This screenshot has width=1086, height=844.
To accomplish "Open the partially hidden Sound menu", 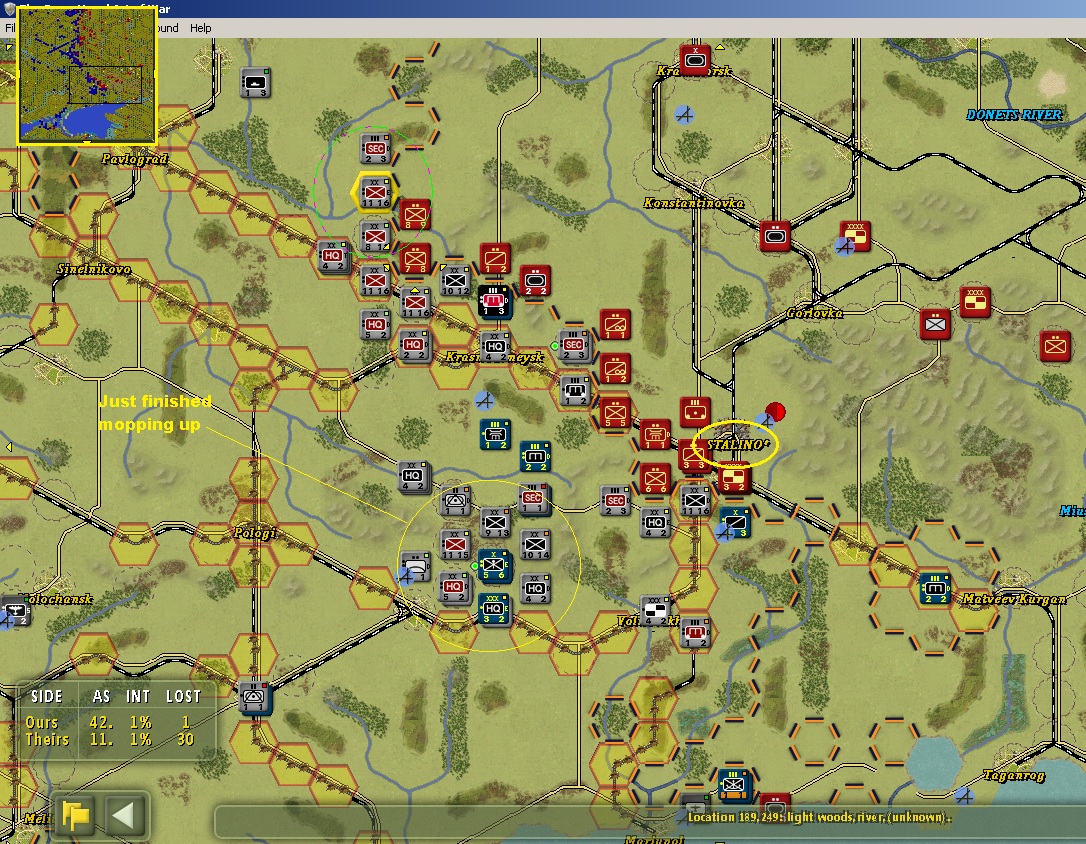I will [167, 28].
